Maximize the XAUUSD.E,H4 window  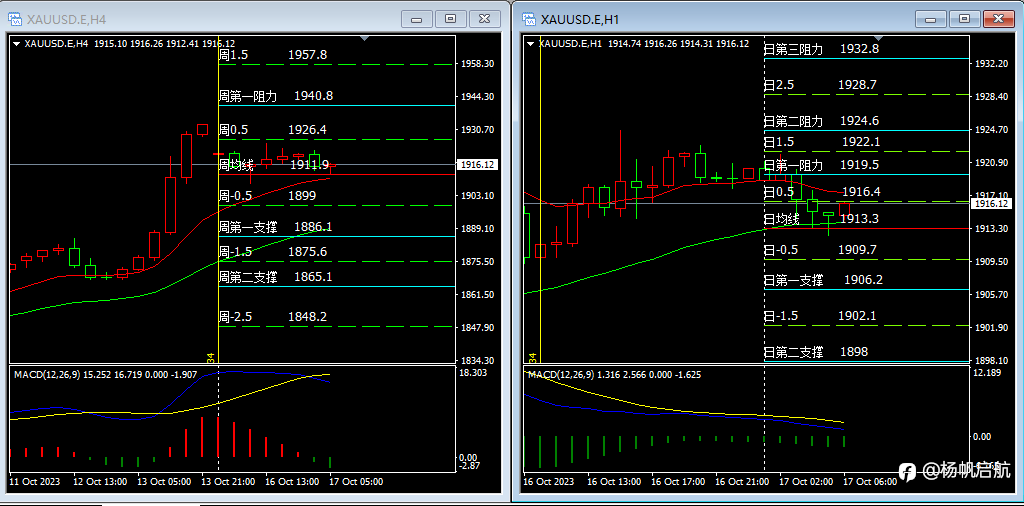tap(451, 19)
